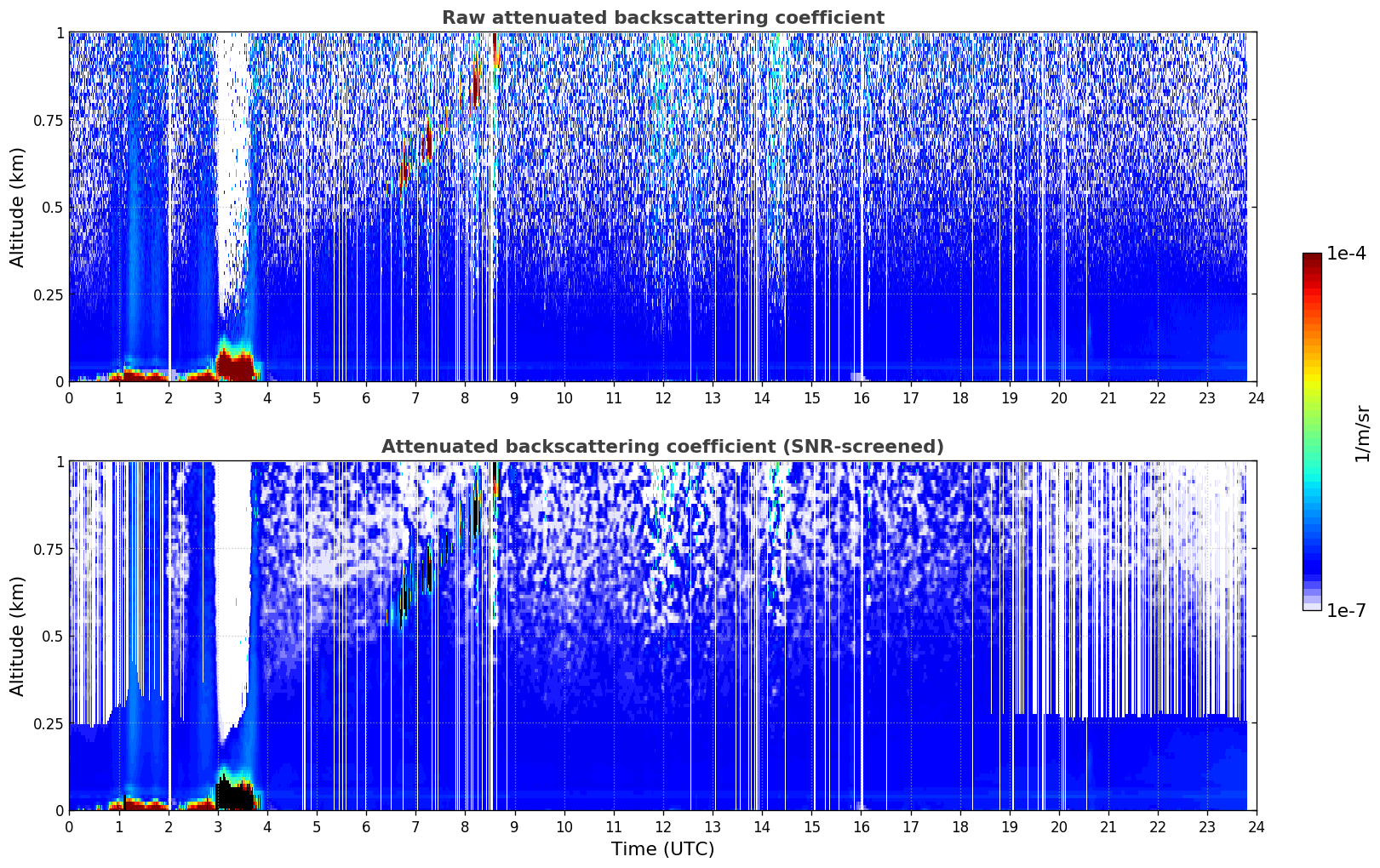Click the upper plot's time tick '6'
Screen dimensions: 1380x868
[x=366, y=397]
